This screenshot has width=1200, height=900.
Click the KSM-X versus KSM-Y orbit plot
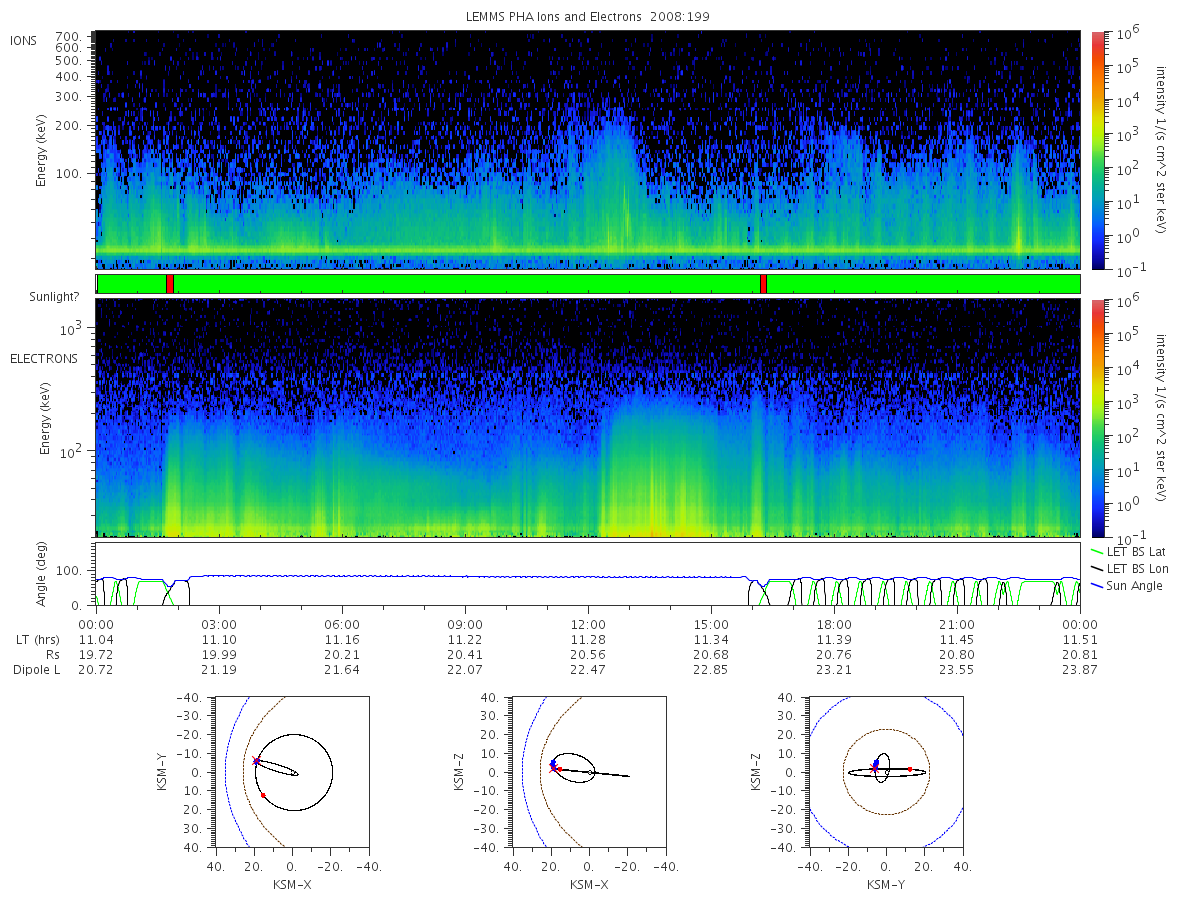(x=290, y=771)
